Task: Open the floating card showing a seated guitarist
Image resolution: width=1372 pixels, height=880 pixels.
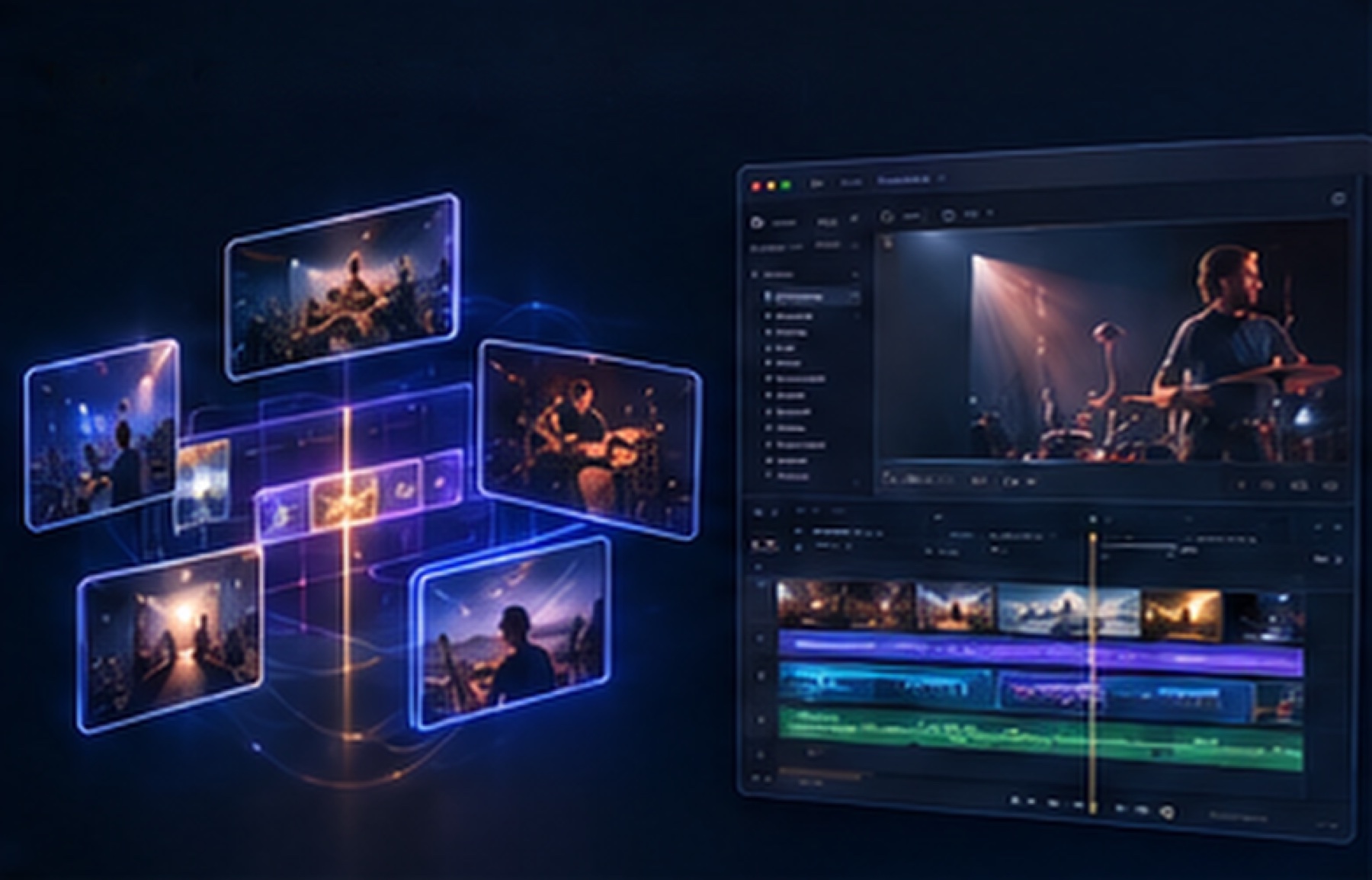Action: [588, 439]
